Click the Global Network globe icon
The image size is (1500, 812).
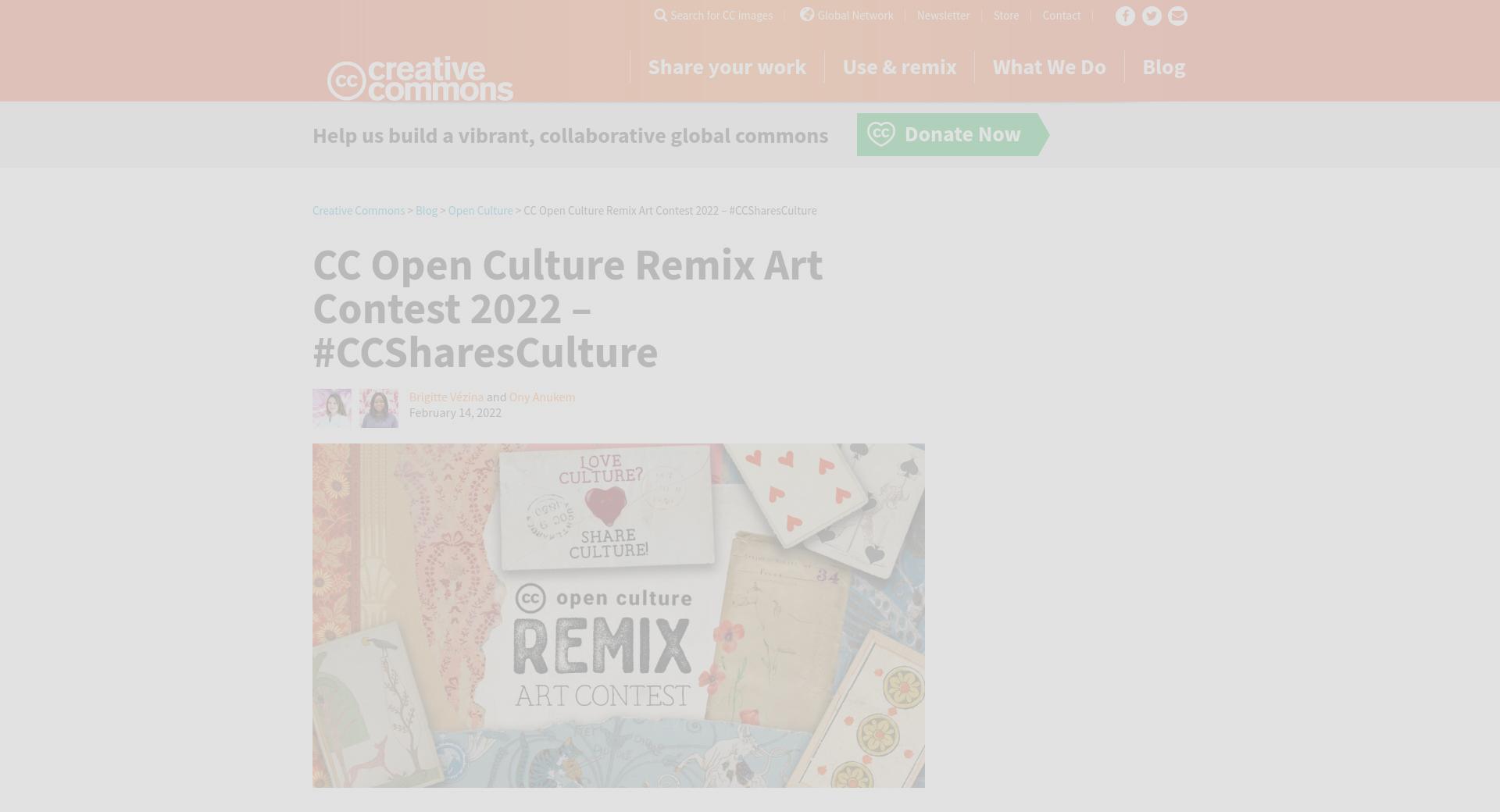pos(807,14)
